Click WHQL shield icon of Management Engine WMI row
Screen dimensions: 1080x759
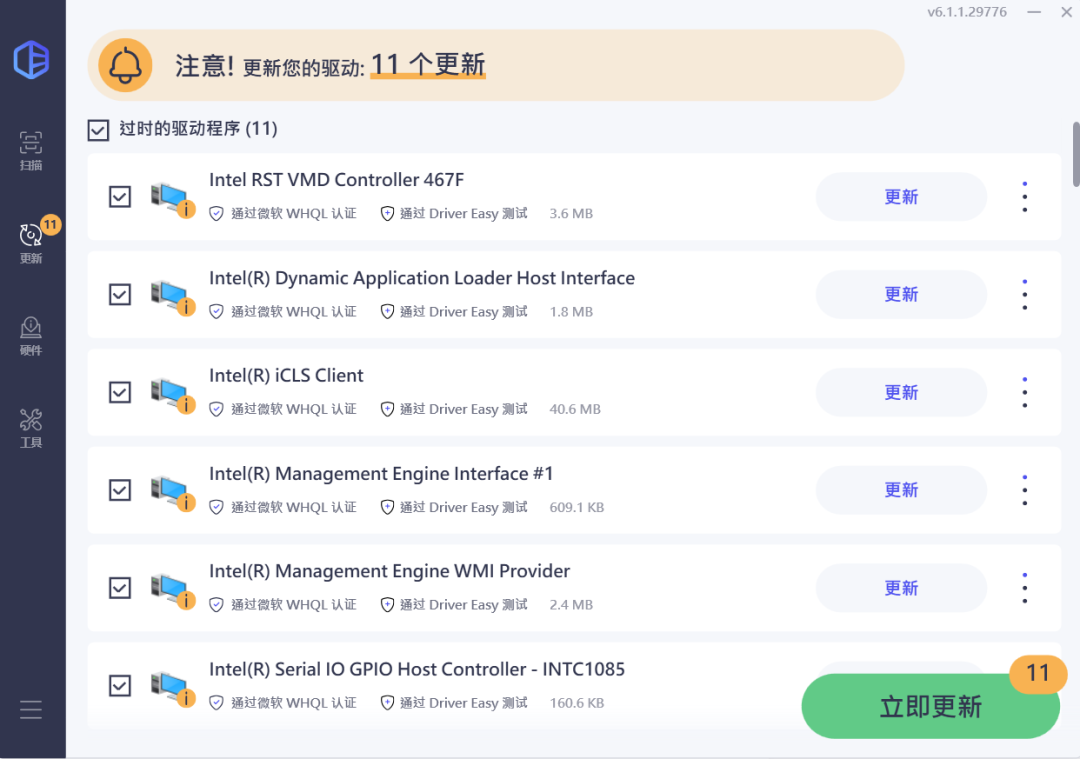pyautogui.click(x=216, y=605)
